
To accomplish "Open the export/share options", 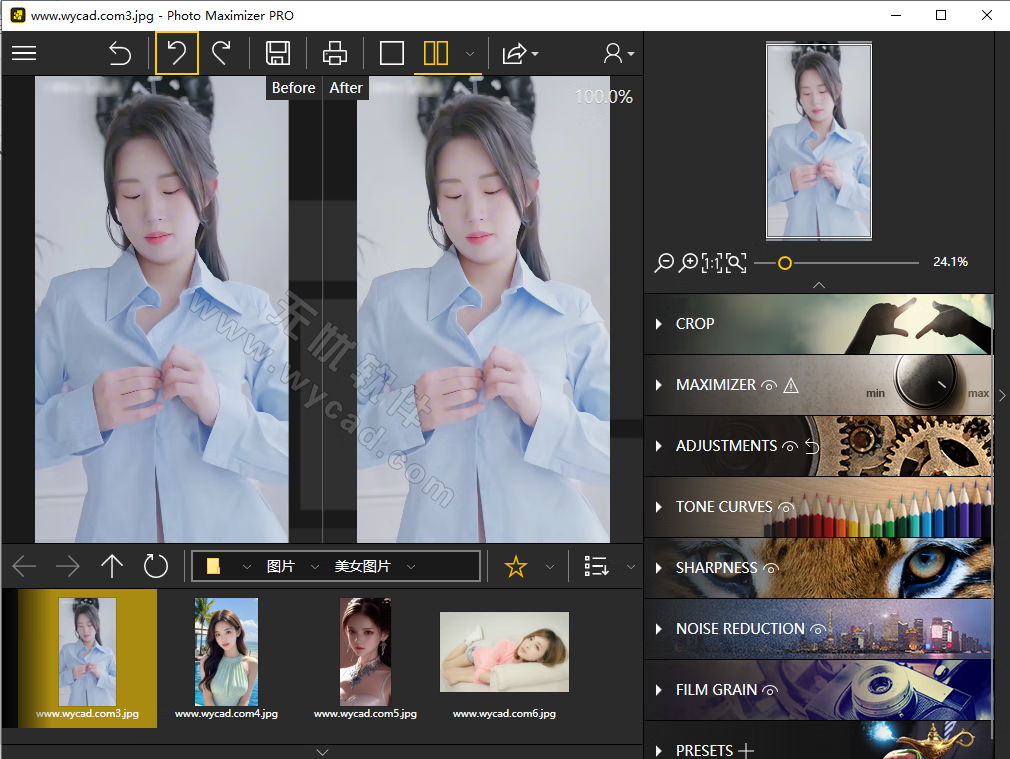I will 514,53.
